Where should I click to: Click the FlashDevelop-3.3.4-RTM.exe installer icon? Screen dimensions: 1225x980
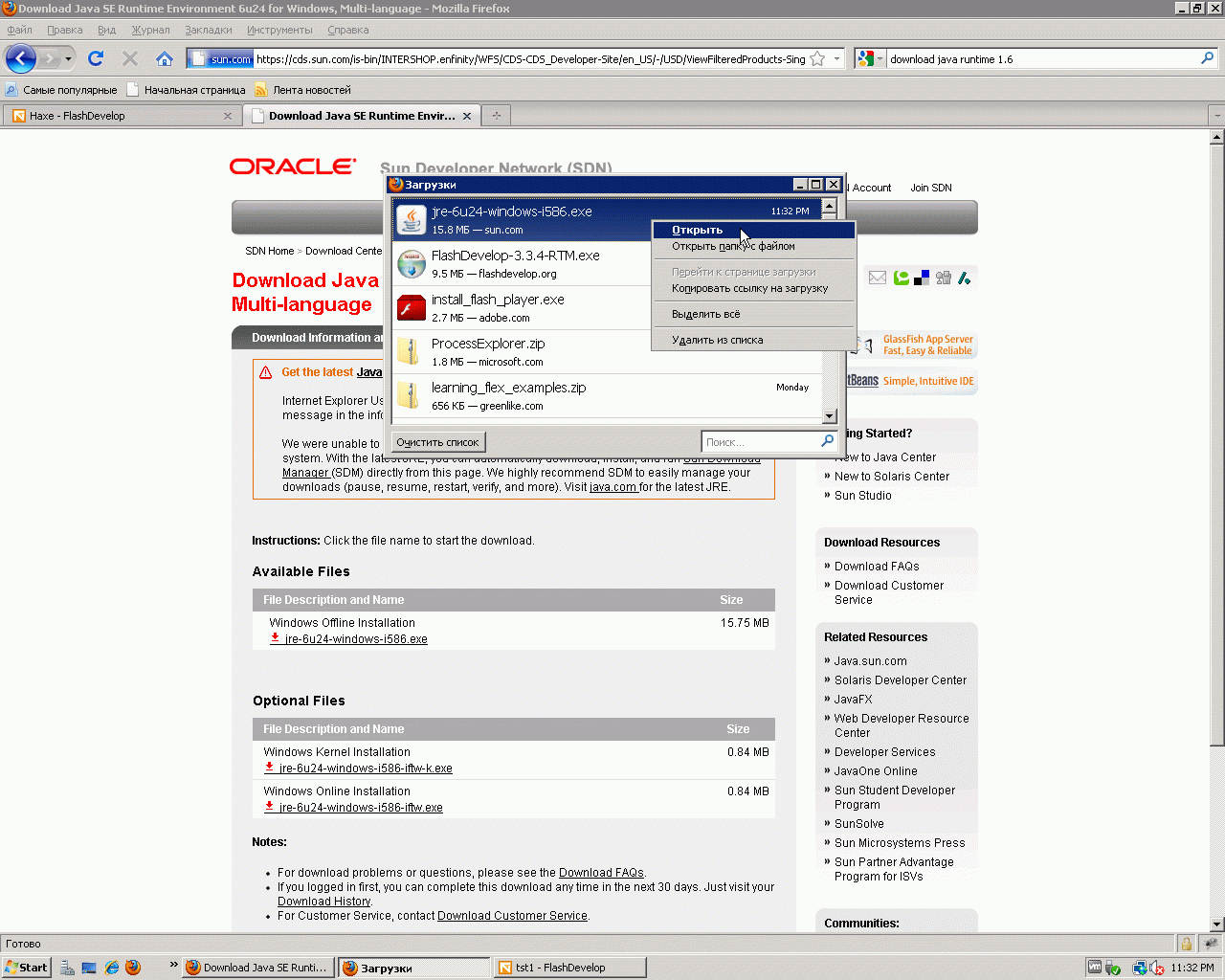click(412, 263)
